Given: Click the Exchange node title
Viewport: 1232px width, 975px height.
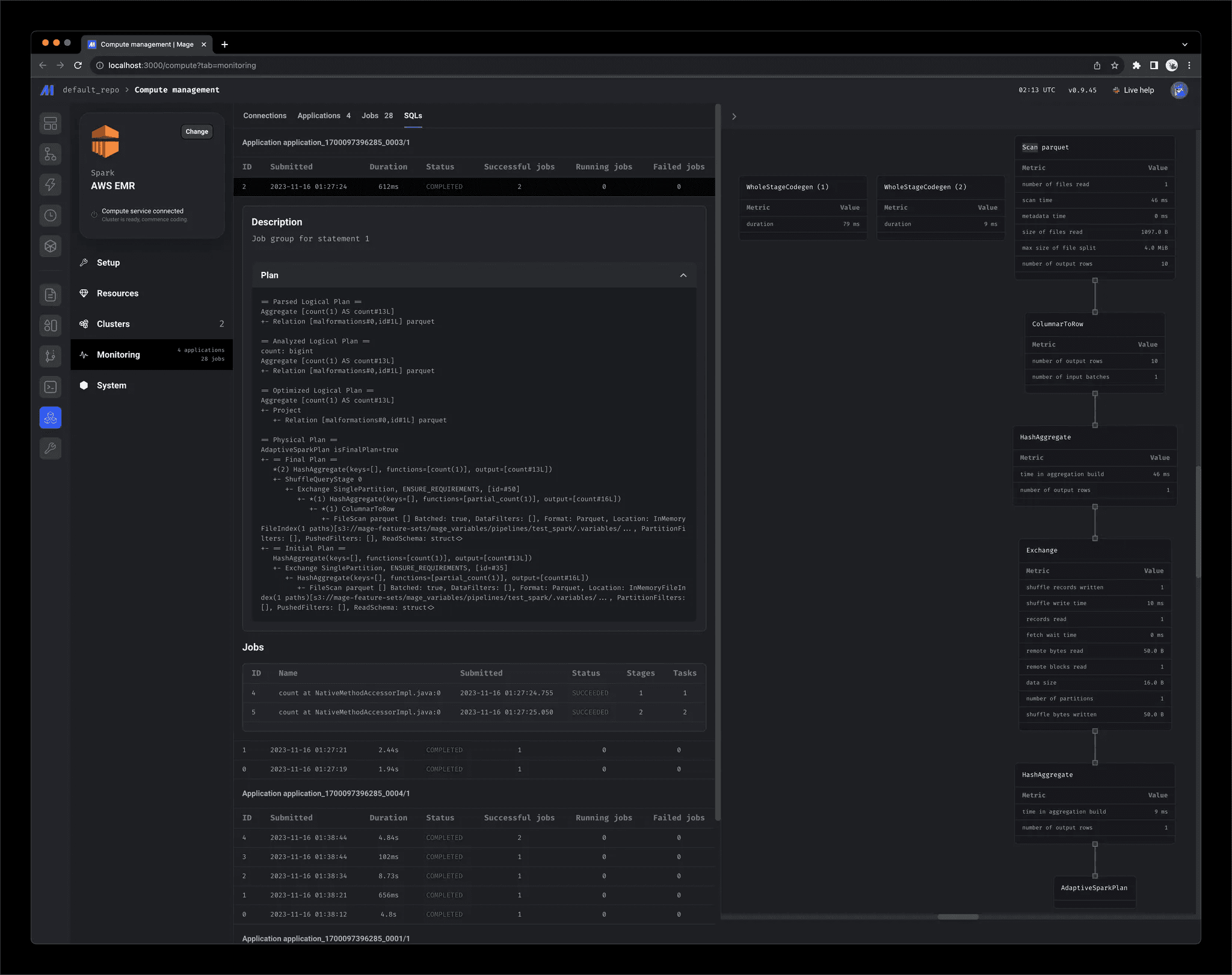Looking at the screenshot, I should coord(1041,550).
